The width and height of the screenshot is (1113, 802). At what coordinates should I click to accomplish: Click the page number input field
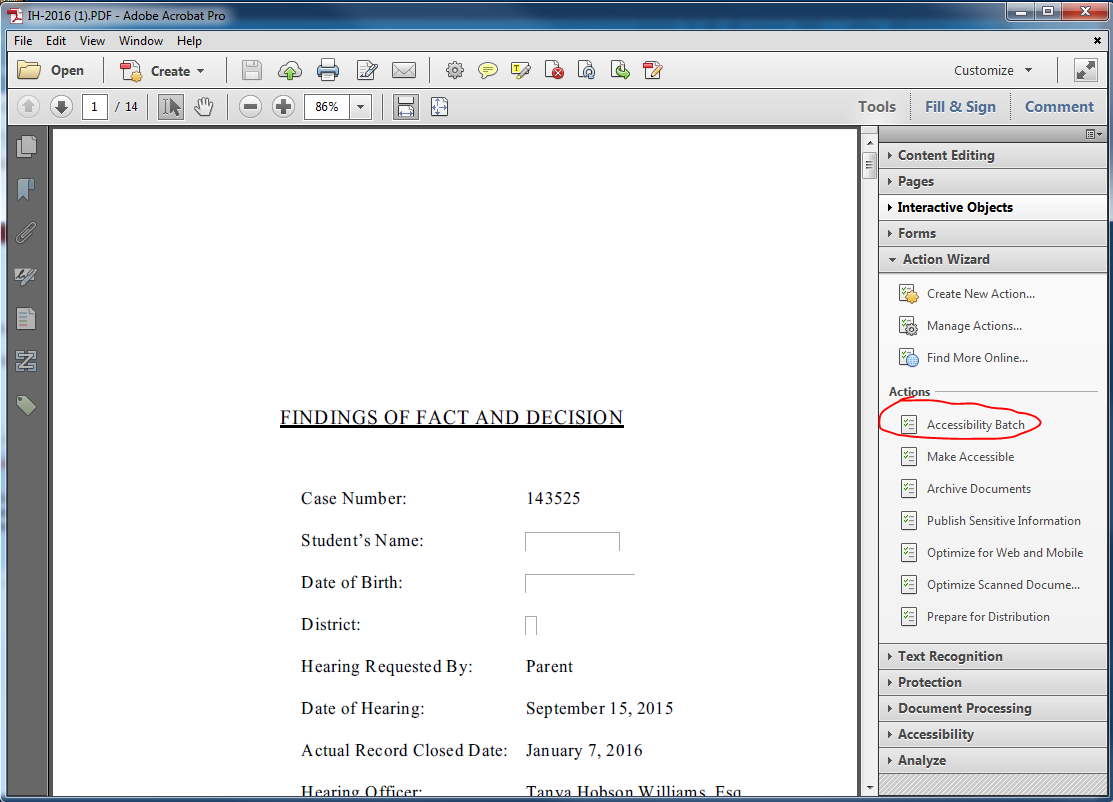click(95, 106)
